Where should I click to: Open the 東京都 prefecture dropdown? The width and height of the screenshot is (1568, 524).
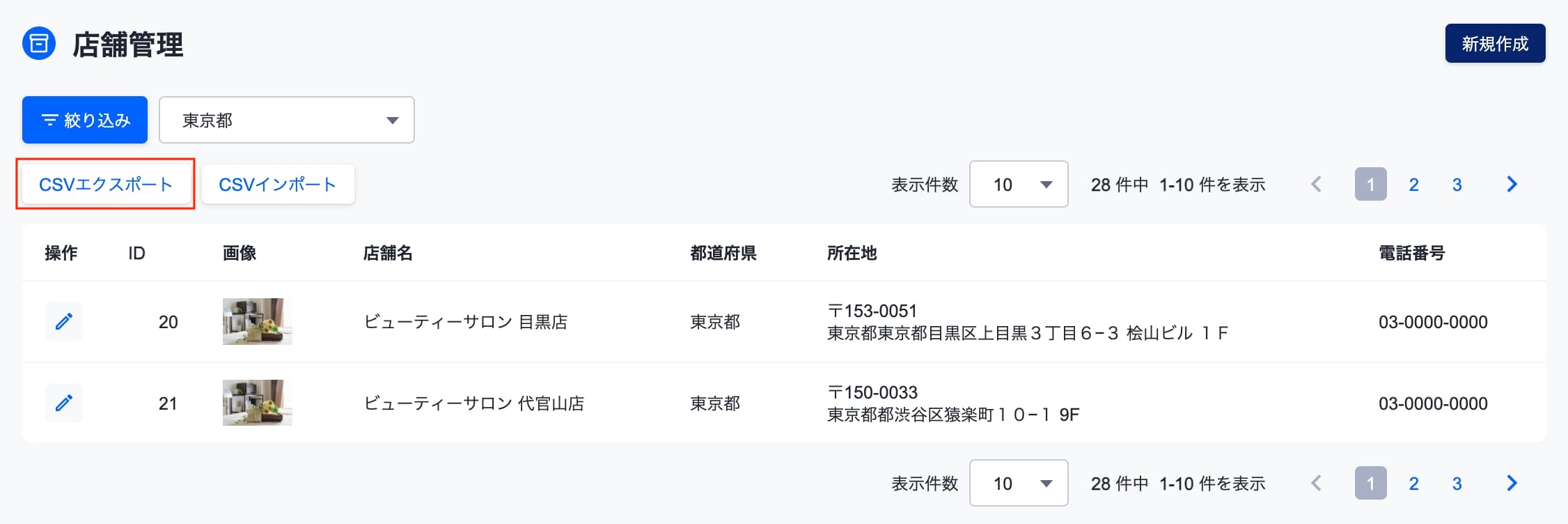pyautogui.click(x=287, y=120)
